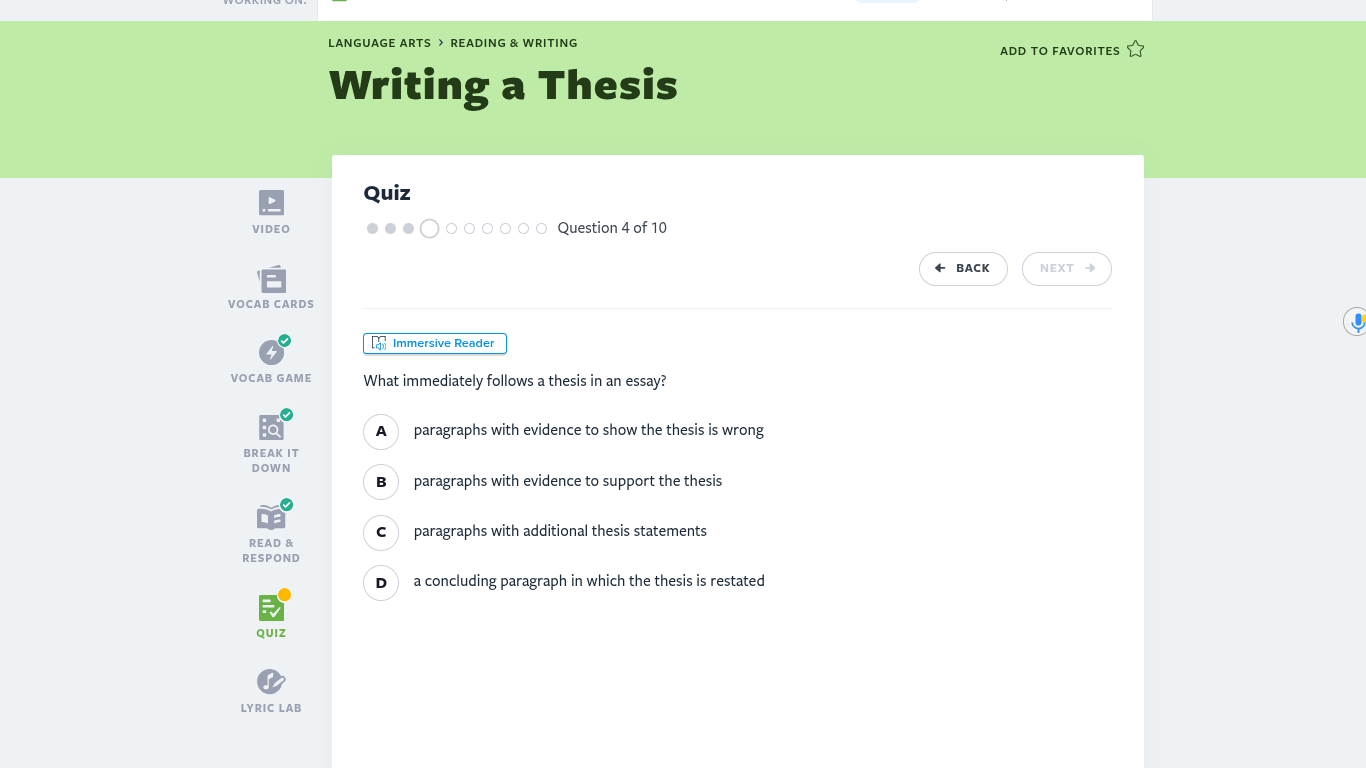Click the Back button
The width and height of the screenshot is (1366, 768).
coord(963,268)
